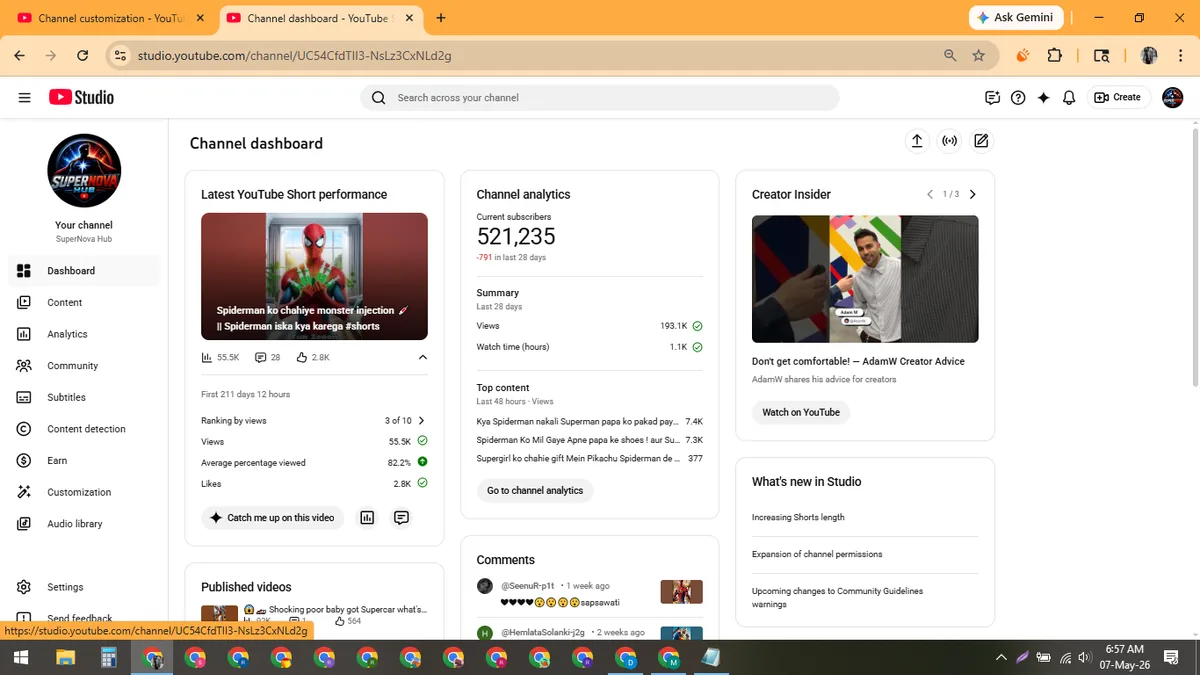Show hidden system tray icons
This screenshot has height=675, width=1200.
pos(1001,657)
